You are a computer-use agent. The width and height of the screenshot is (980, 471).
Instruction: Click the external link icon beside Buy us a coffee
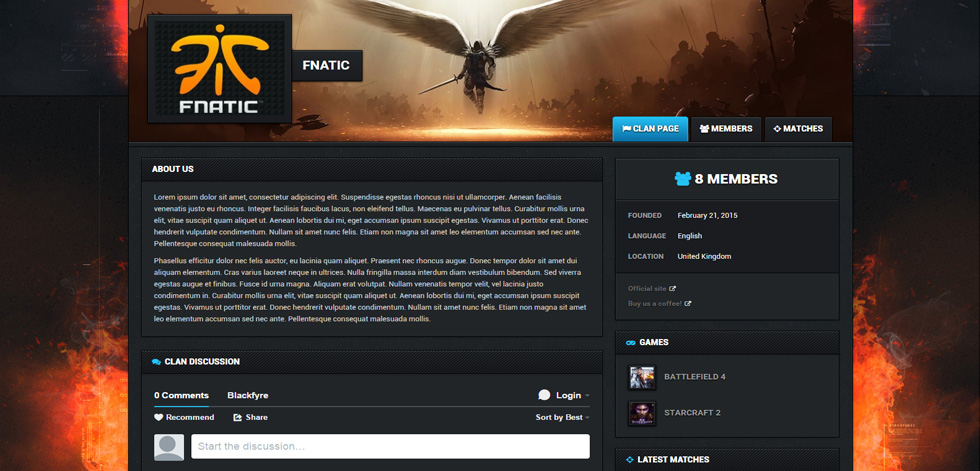tap(688, 304)
